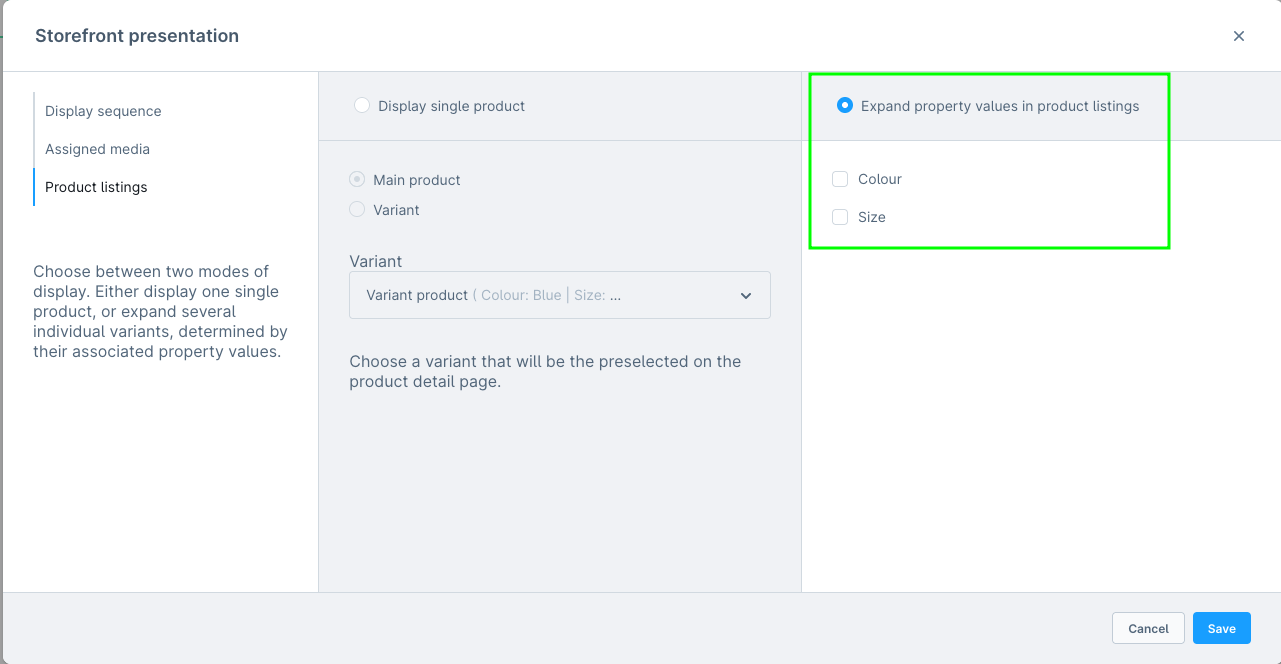Viewport: 1281px width, 664px height.
Task: Pick the Variant radio option
Action: click(357, 210)
